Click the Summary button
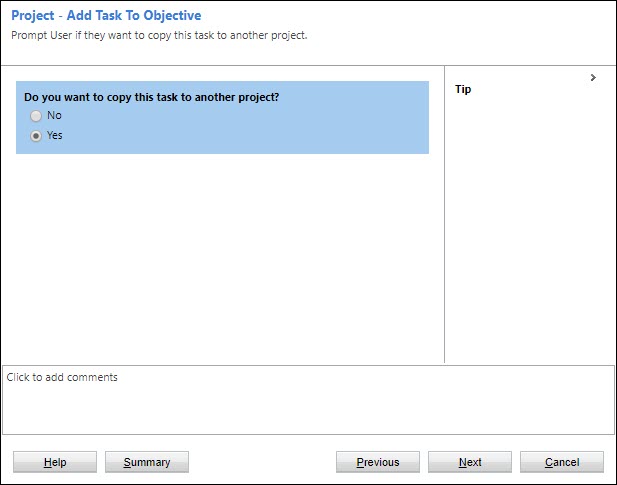This screenshot has height=485, width=617. point(146,462)
